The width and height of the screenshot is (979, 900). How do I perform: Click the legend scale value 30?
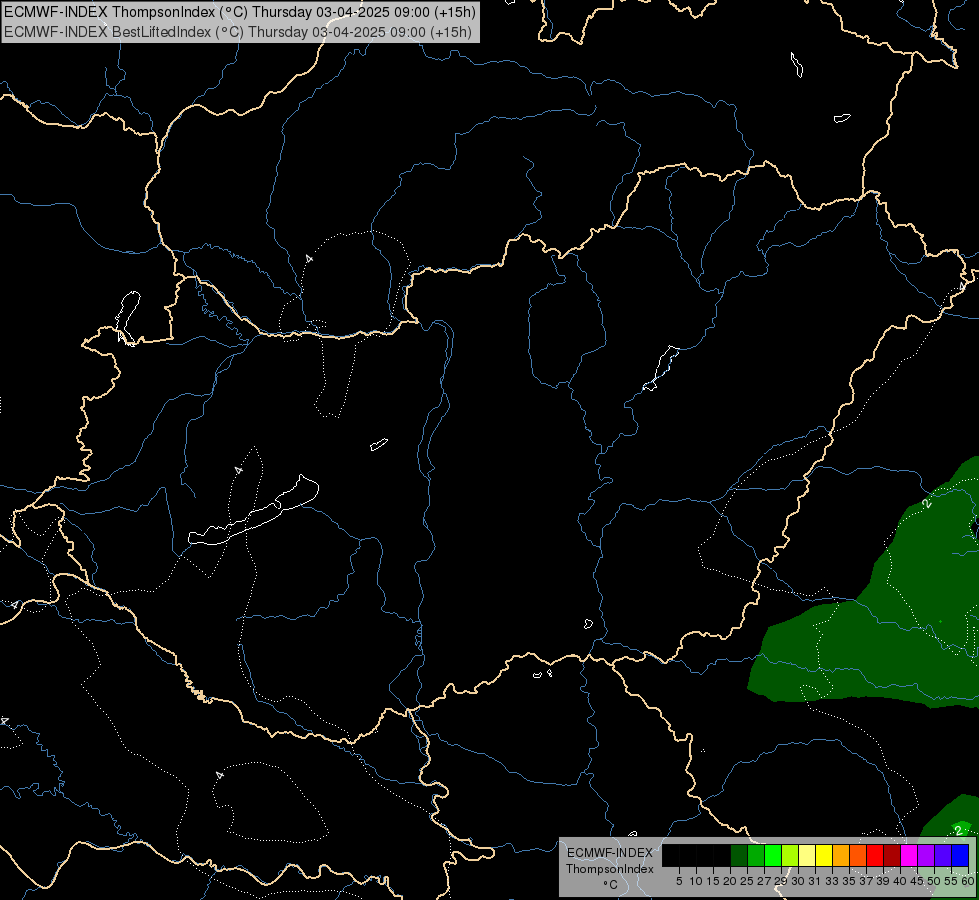tap(798, 881)
